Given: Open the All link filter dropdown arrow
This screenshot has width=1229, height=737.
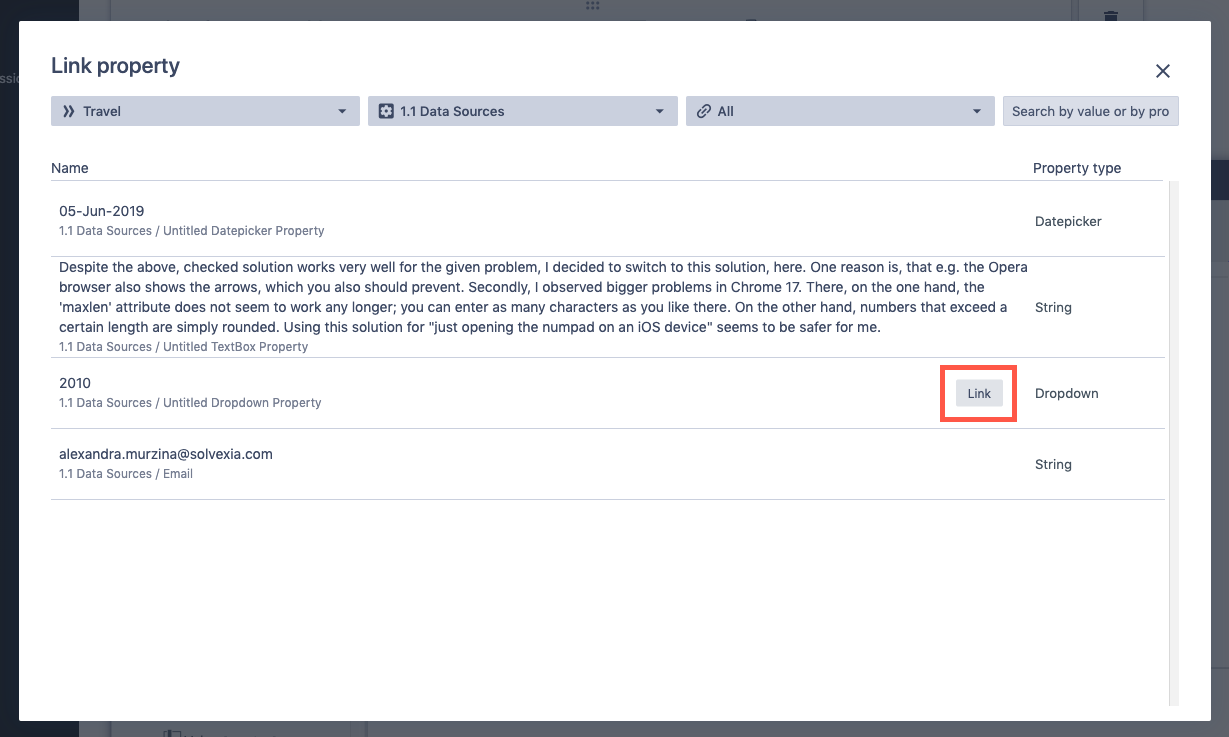Looking at the screenshot, I should tap(976, 111).
